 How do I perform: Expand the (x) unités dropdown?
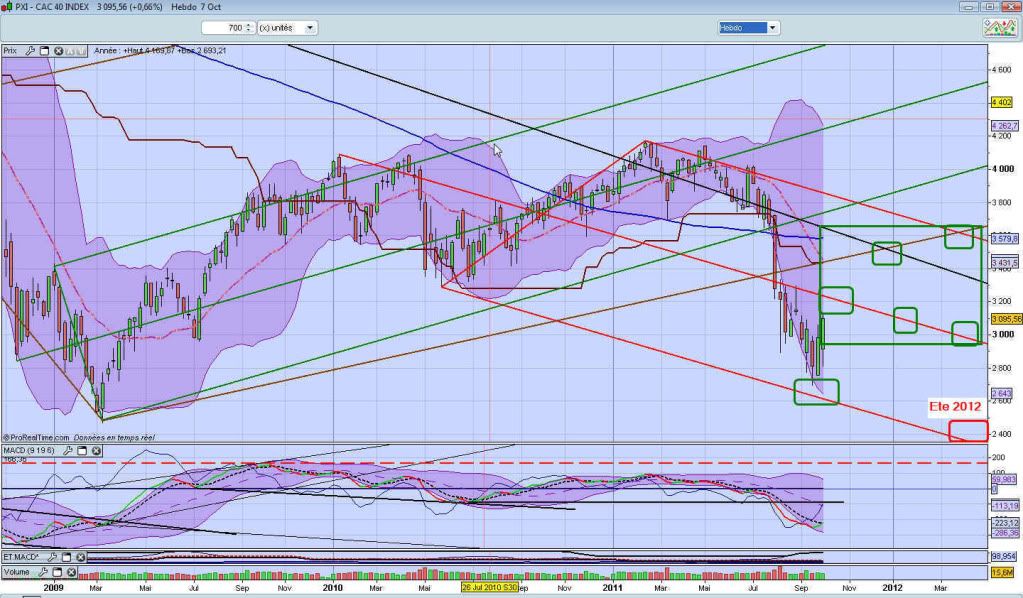(309, 28)
